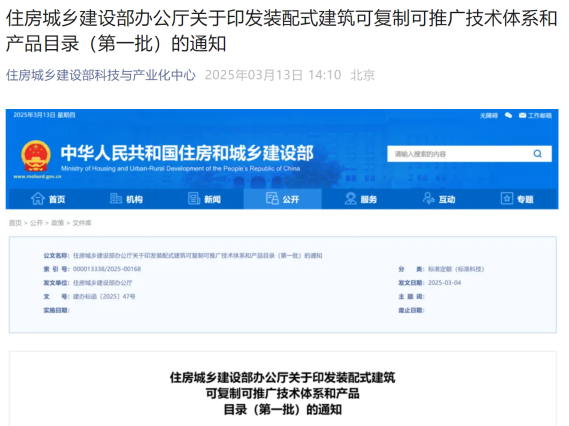Select the 新闻 navigation tab

(204, 199)
